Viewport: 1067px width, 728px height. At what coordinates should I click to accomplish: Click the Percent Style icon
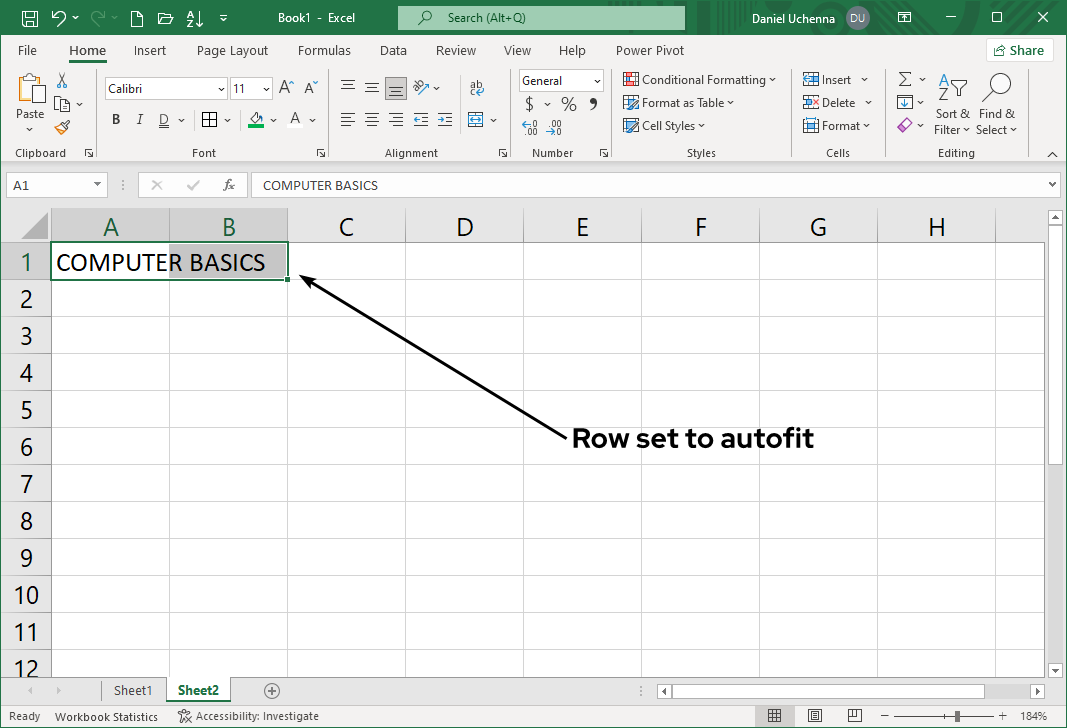[567, 103]
